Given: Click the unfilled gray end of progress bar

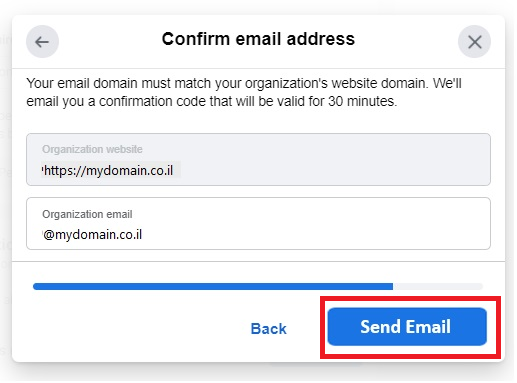Looking at the screenshot, I should pos(438,286).
